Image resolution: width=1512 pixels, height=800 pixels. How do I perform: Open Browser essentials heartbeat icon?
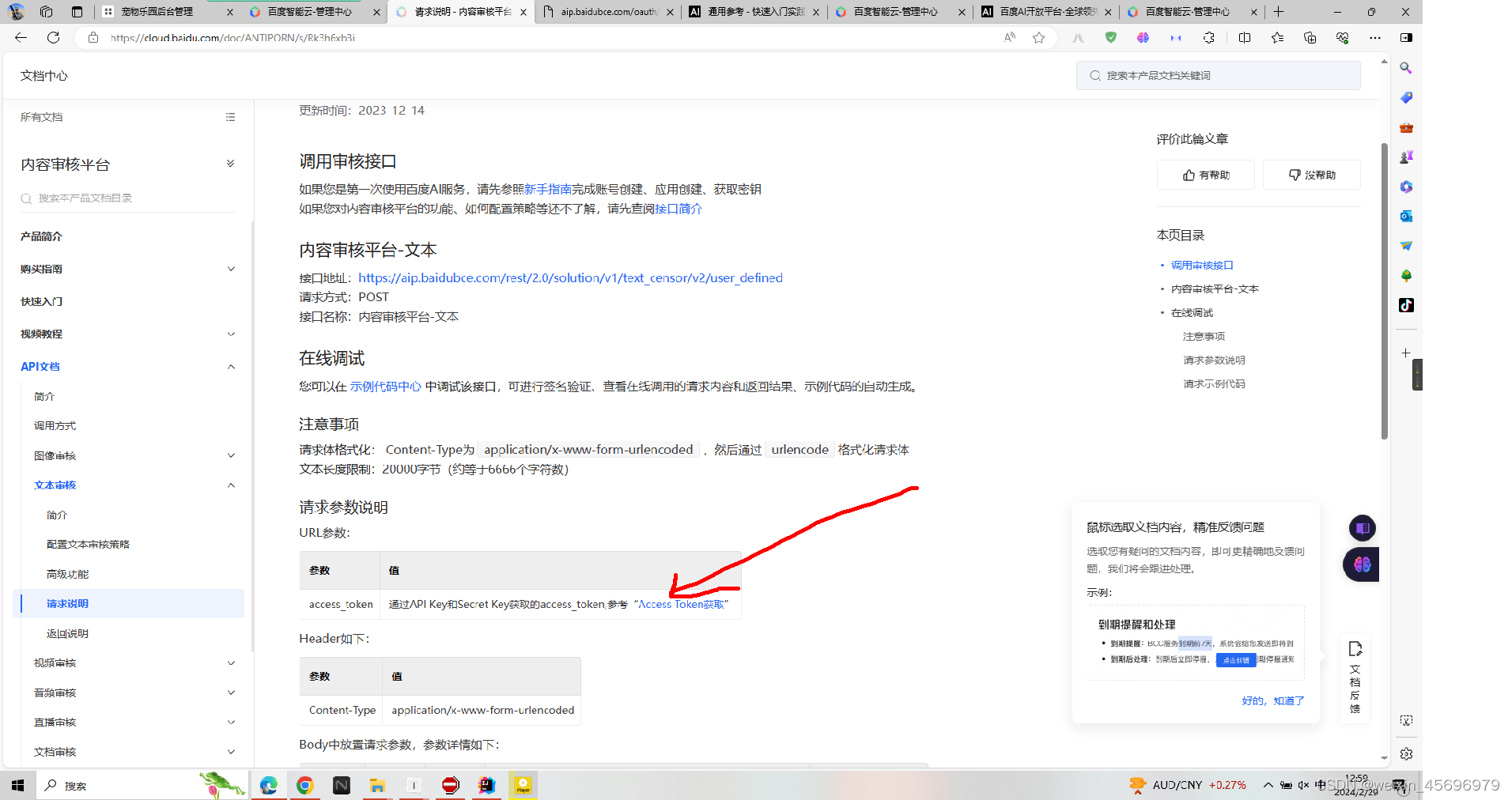point(1342,37)
